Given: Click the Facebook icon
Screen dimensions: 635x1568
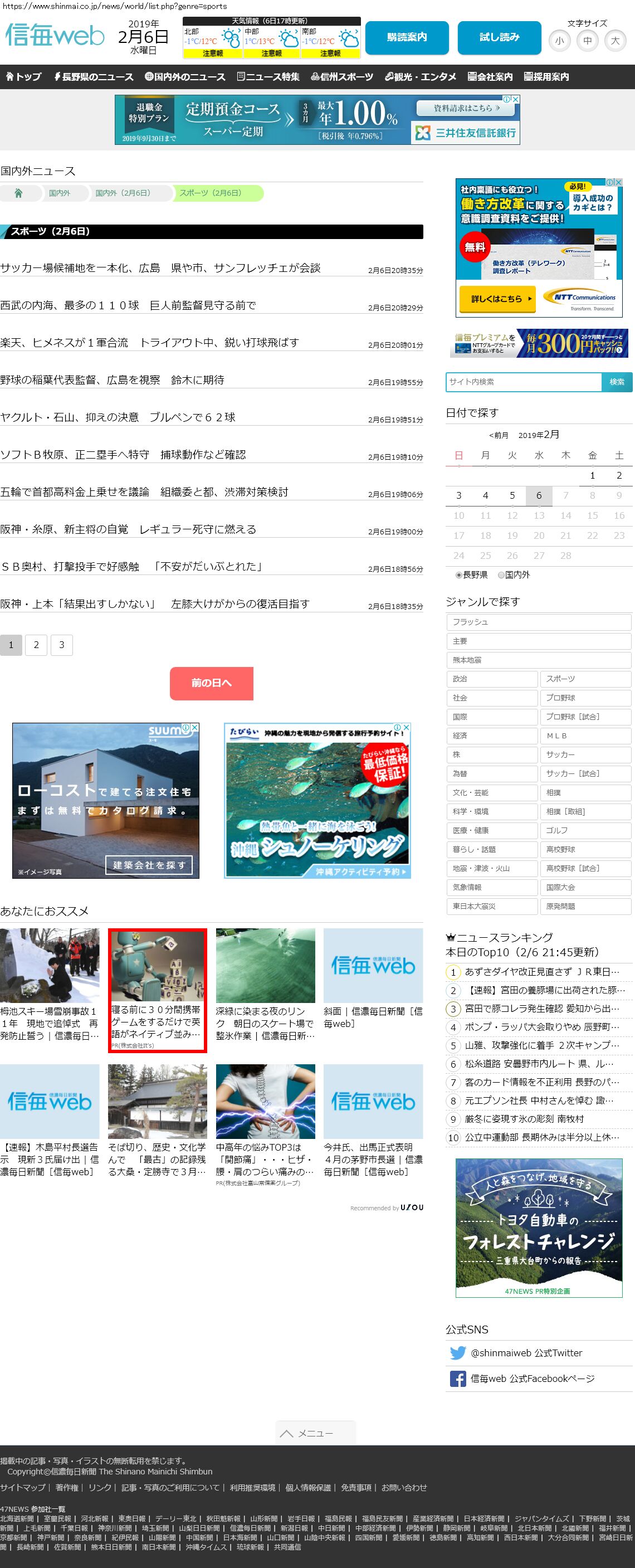Looking at the screenshot, I should (457, 1378).
